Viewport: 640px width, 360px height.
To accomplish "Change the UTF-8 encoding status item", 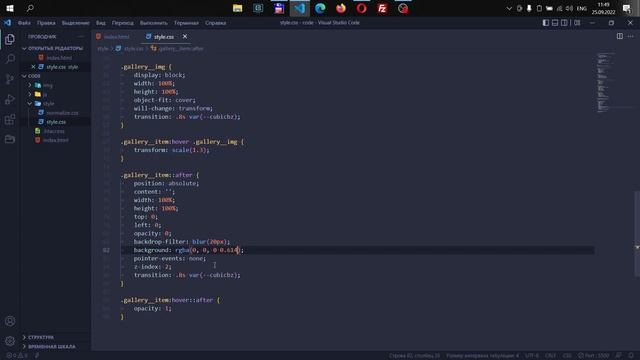I will click(x=532, y=356).
